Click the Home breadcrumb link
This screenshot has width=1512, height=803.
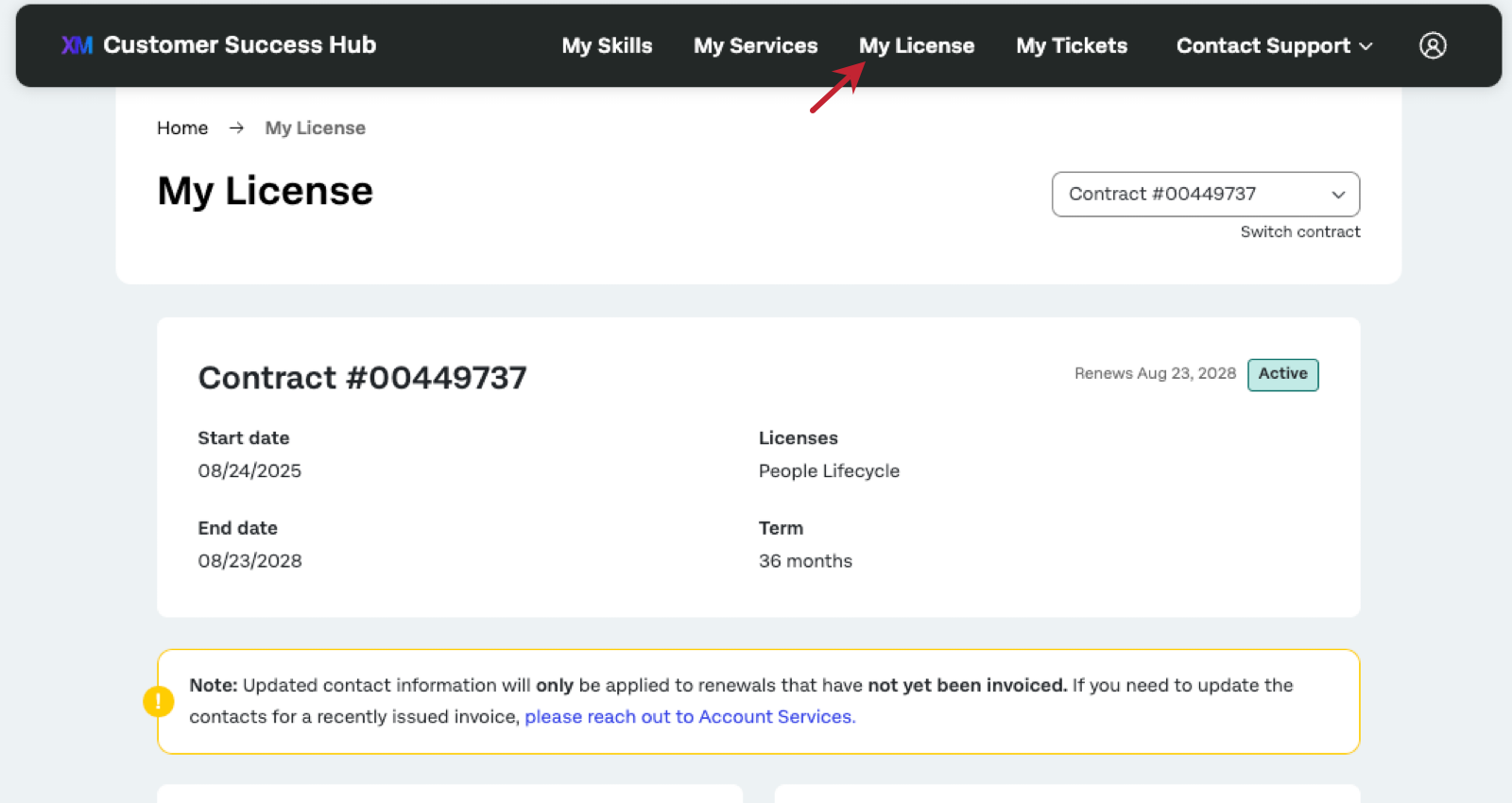(182, 128)
